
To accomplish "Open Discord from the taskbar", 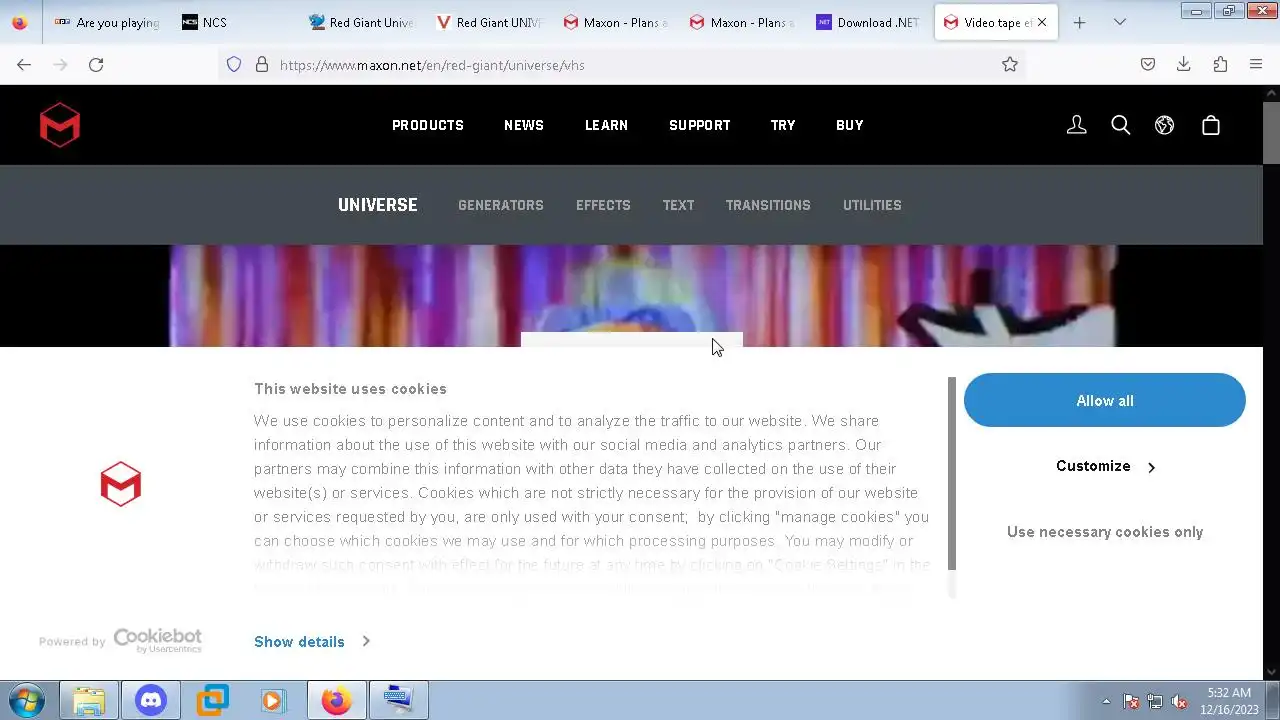I will point(151,700).
